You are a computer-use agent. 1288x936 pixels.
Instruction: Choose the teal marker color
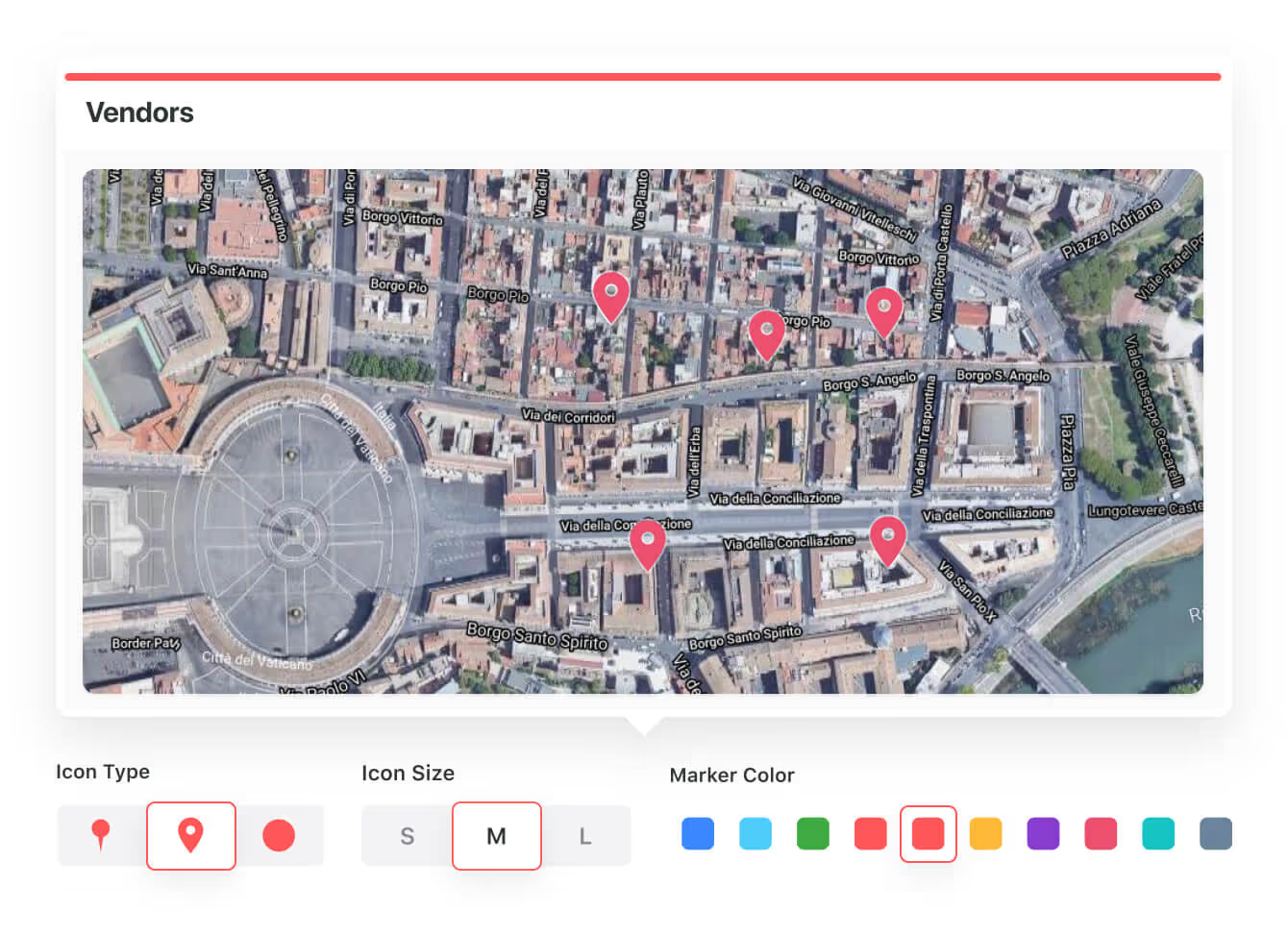[1158, 833]
